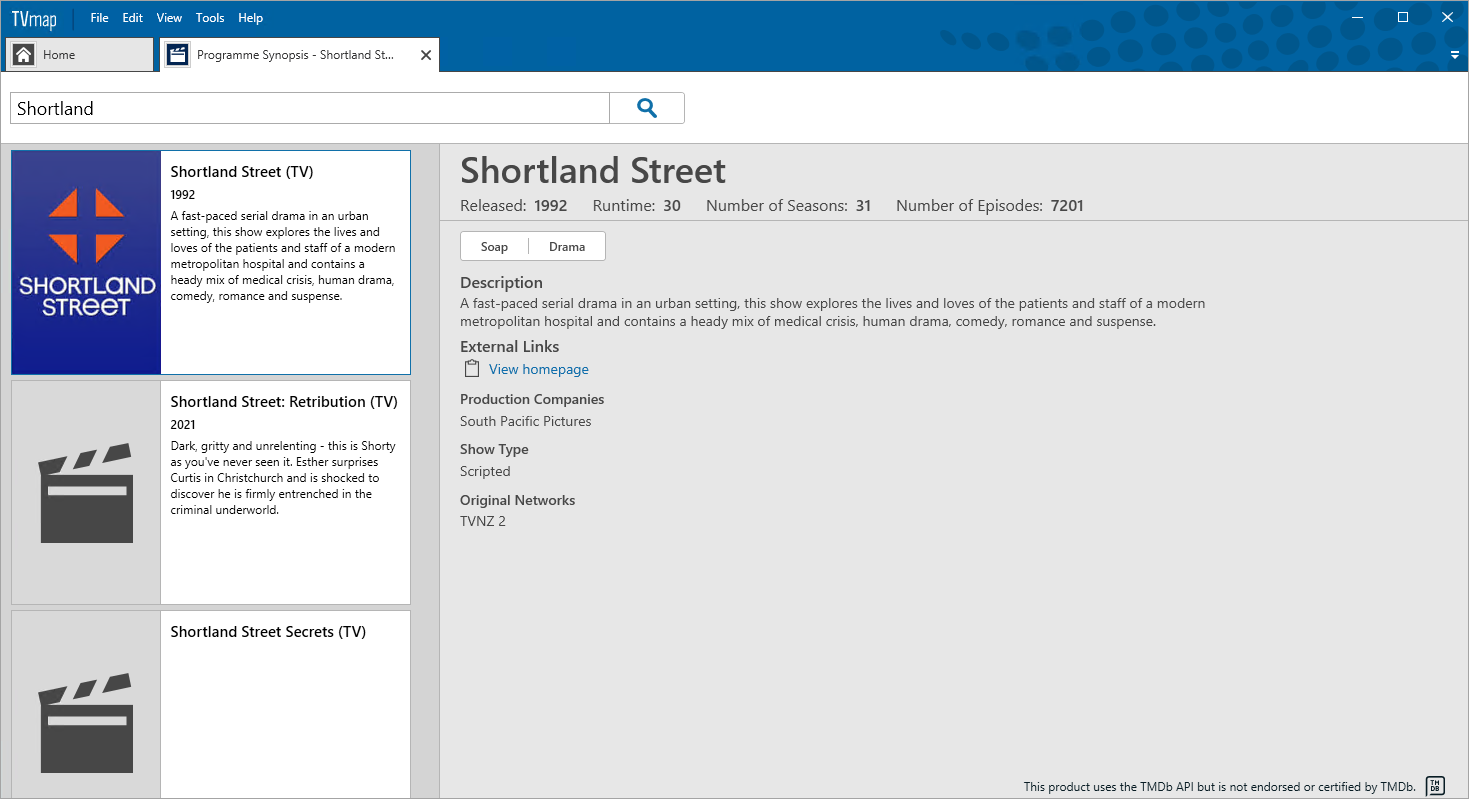Click the clapperboard icon on Programme Synopsis tab
Screen dimensions: 1469x799
pyautogui.click(x=178, y=55)
